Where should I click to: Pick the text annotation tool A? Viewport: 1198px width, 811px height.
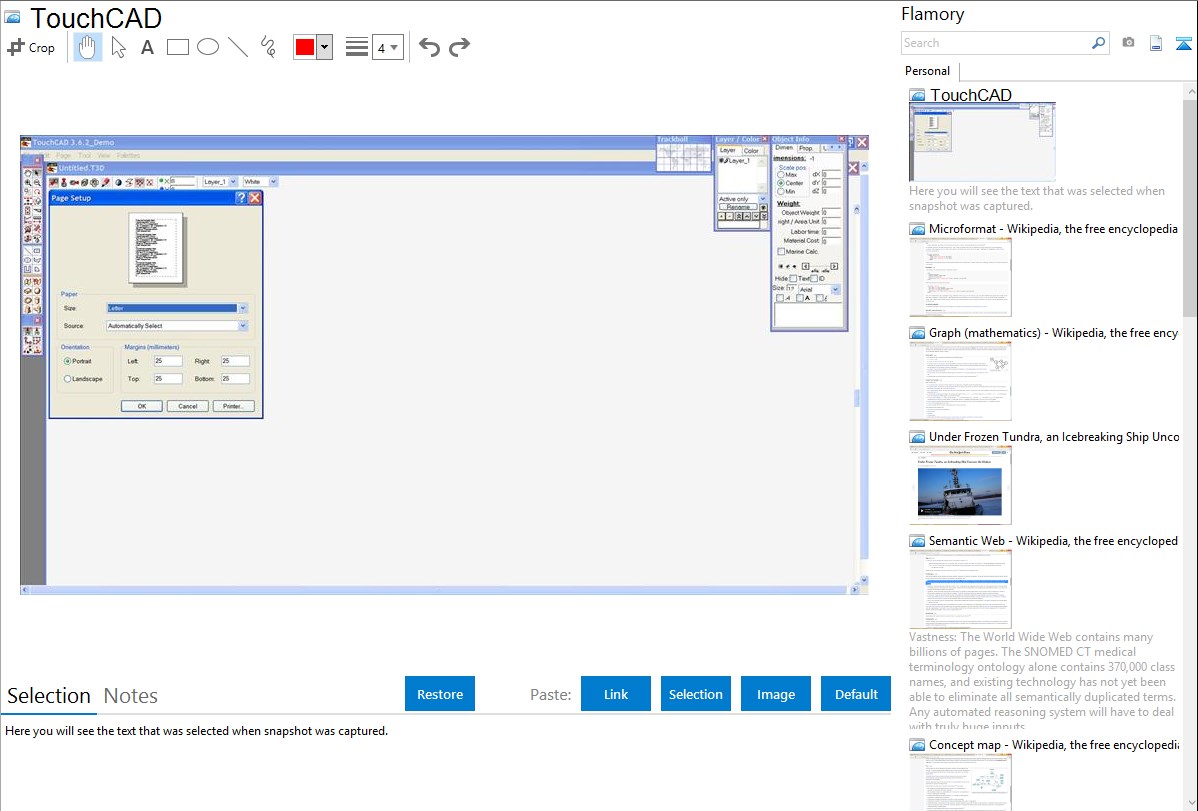[x=147, y=47]
